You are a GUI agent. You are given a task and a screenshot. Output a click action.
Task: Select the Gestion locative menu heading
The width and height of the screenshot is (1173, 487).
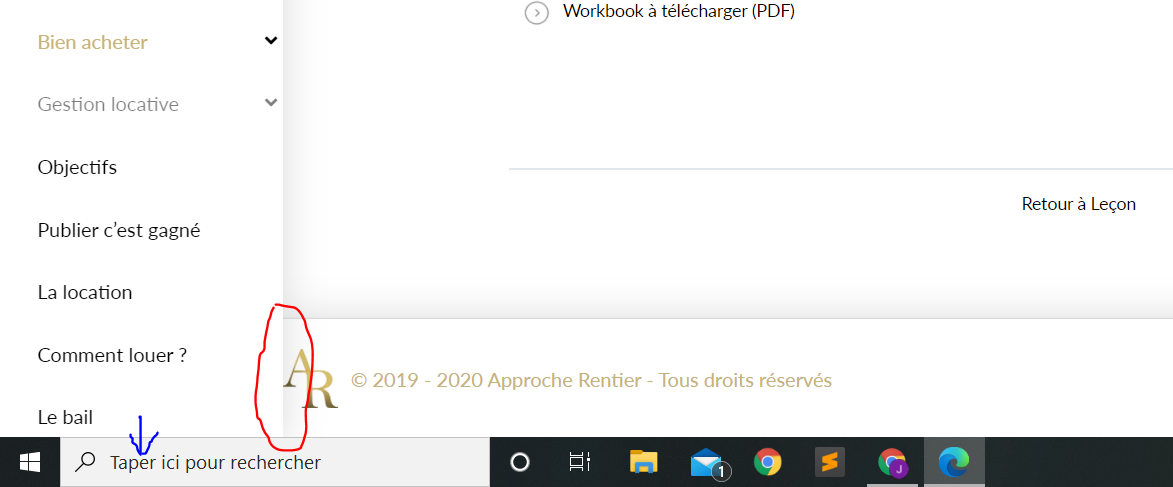coord(108,104)
